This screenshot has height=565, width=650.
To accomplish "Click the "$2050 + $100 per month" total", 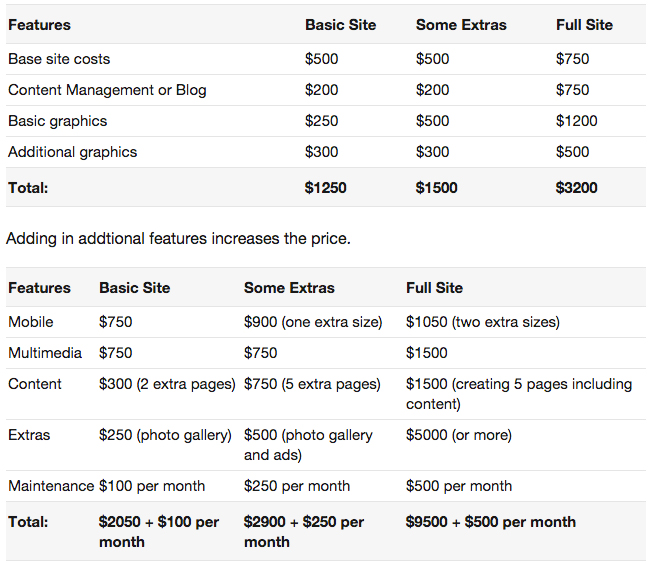I will [159, 531].
